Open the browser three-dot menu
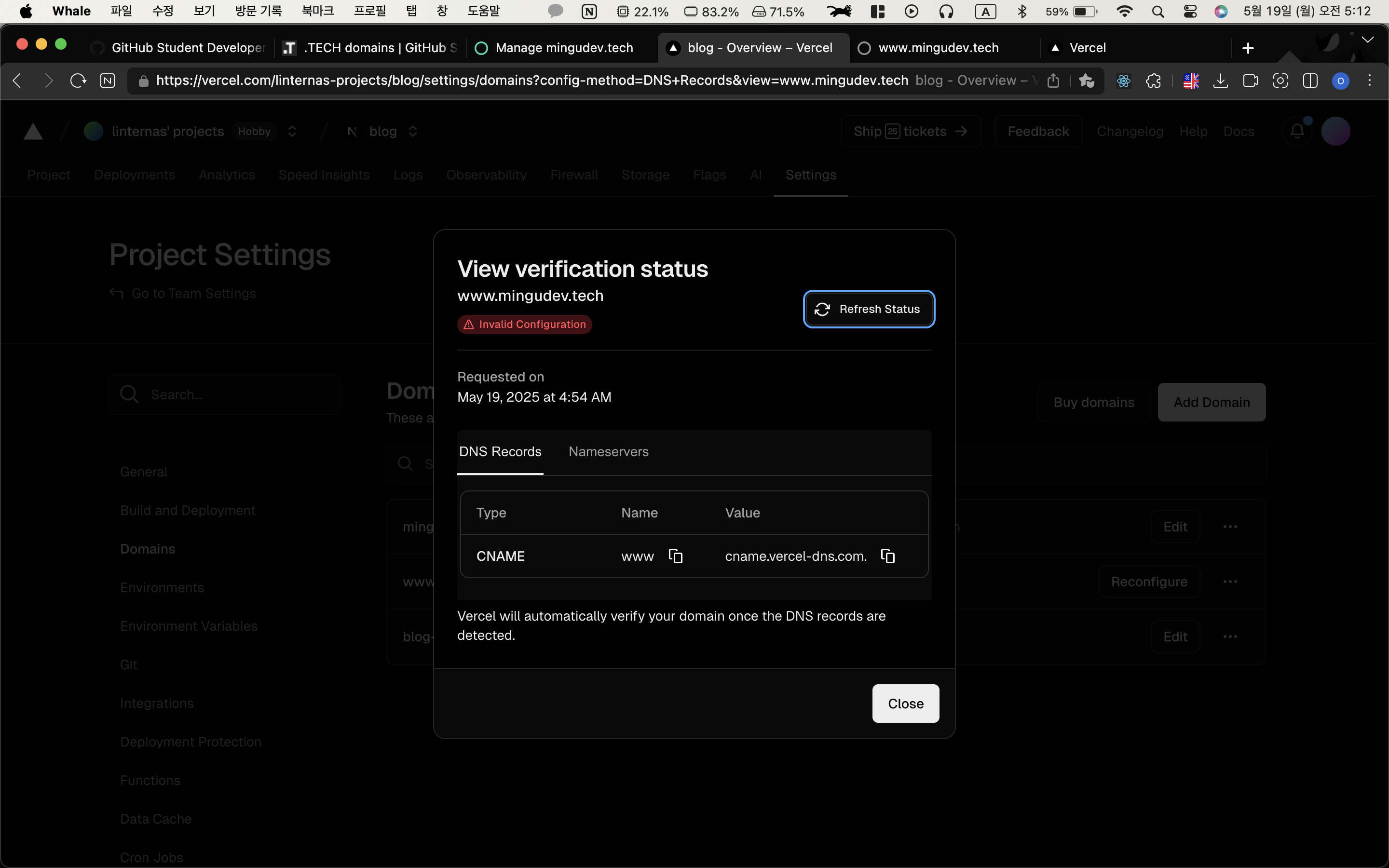 (x=1370, y=81)
